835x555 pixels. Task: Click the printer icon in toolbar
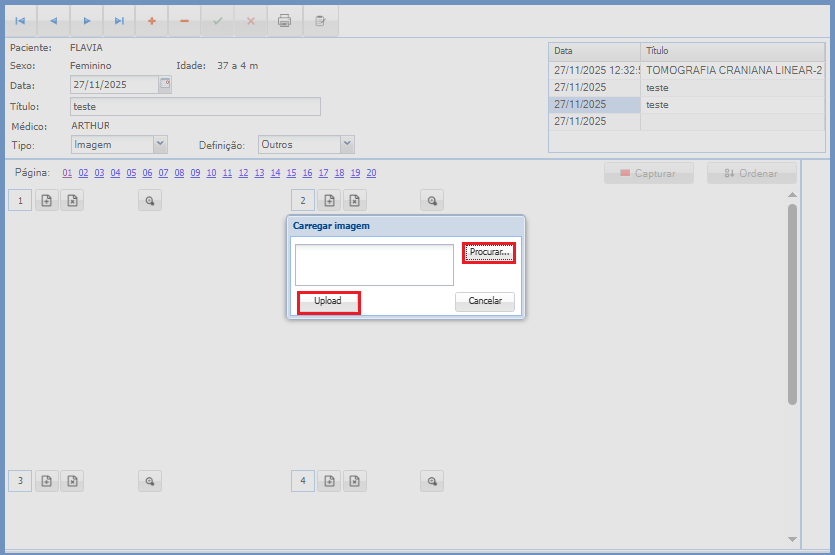click(285, 21)
